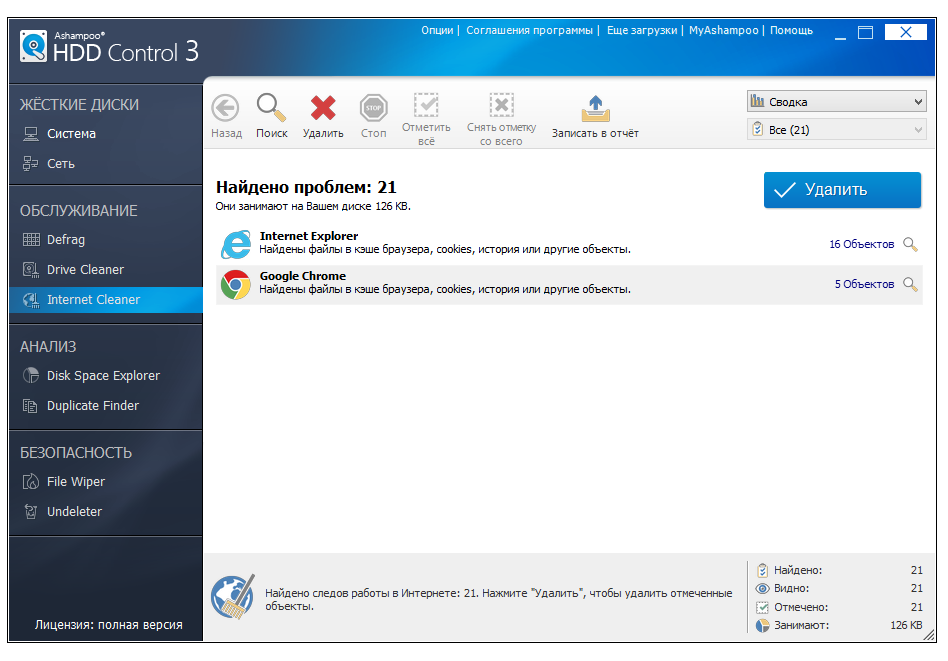Click Записать в отчёт export icon
The width and height of the screenshot is (948, 661).
coord(595,108)
